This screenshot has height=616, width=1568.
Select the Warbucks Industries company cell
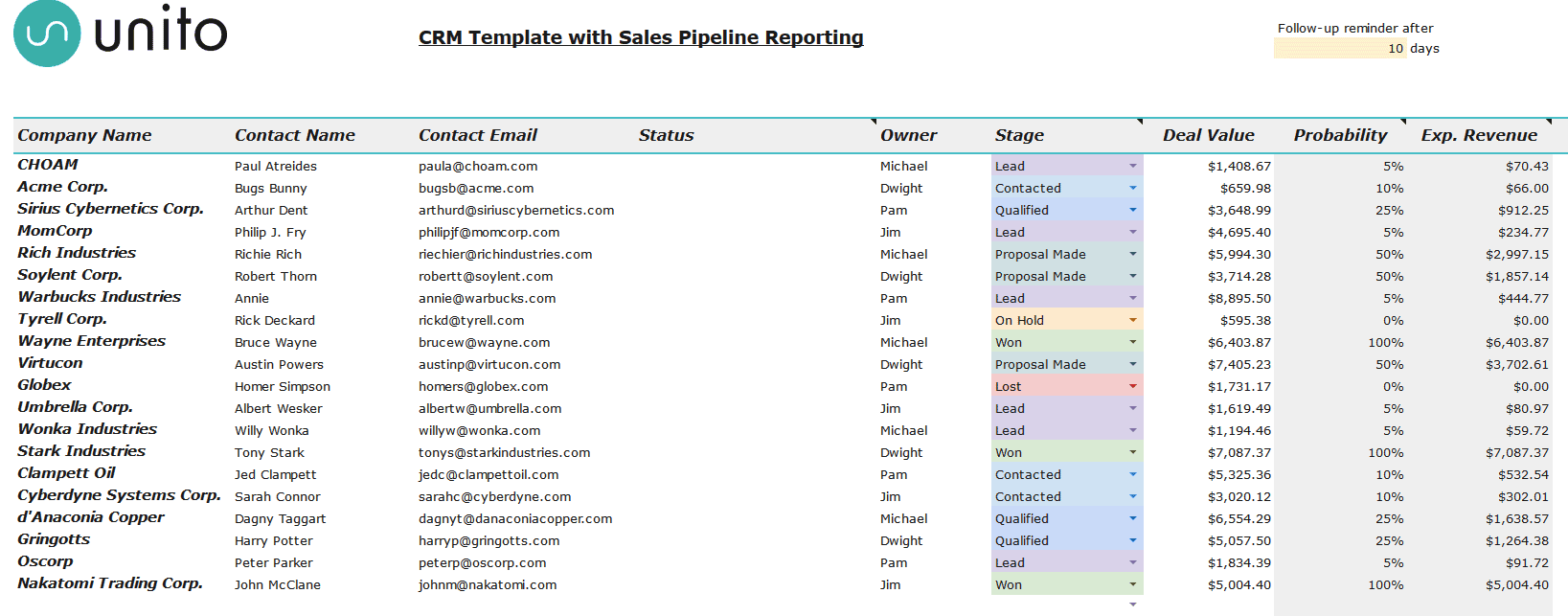click(100, 297)
